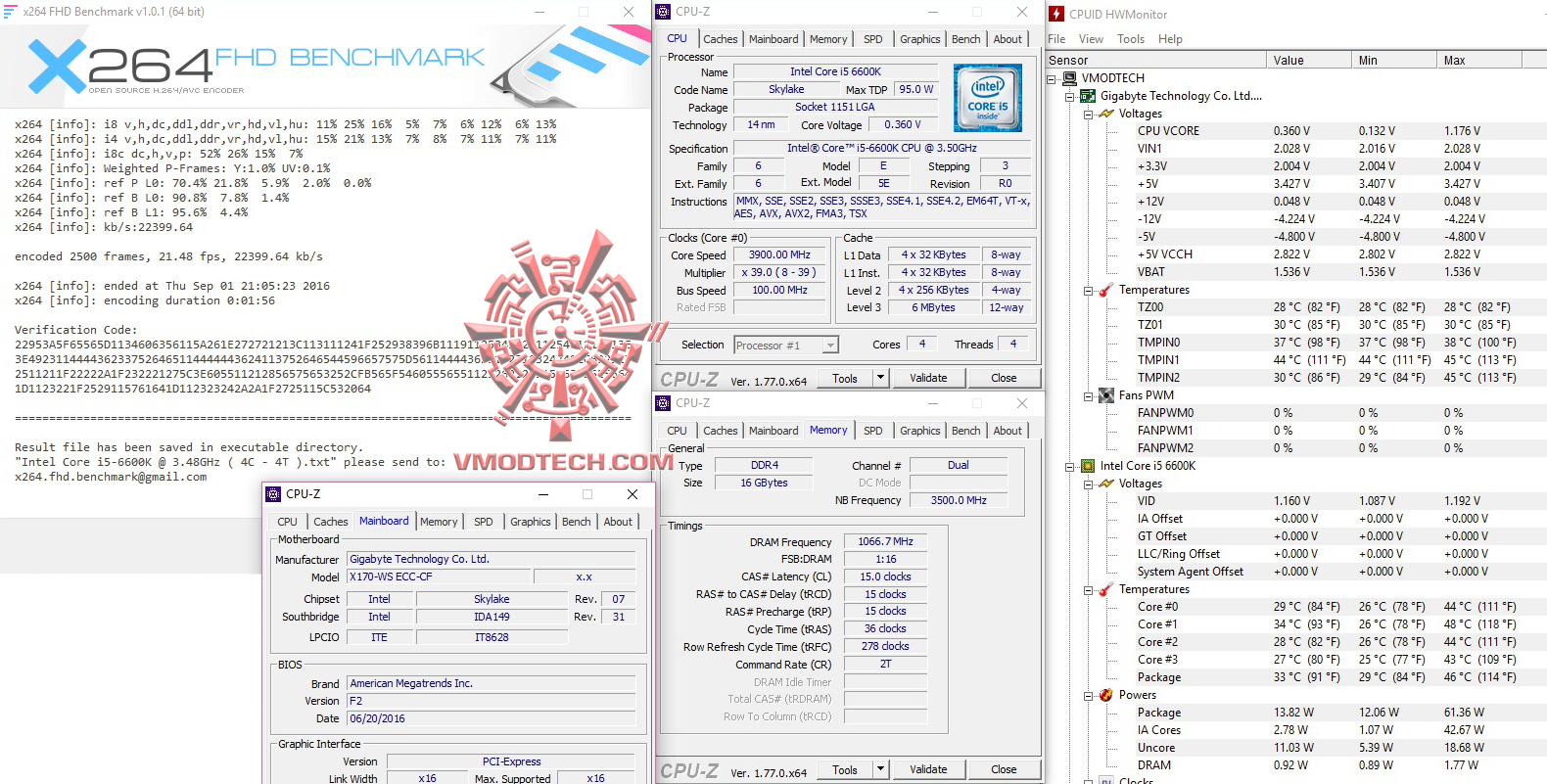1547x784 pixels.
Task: Click the Close button in top CPU-Z window
Action: tap(1004, 378)
